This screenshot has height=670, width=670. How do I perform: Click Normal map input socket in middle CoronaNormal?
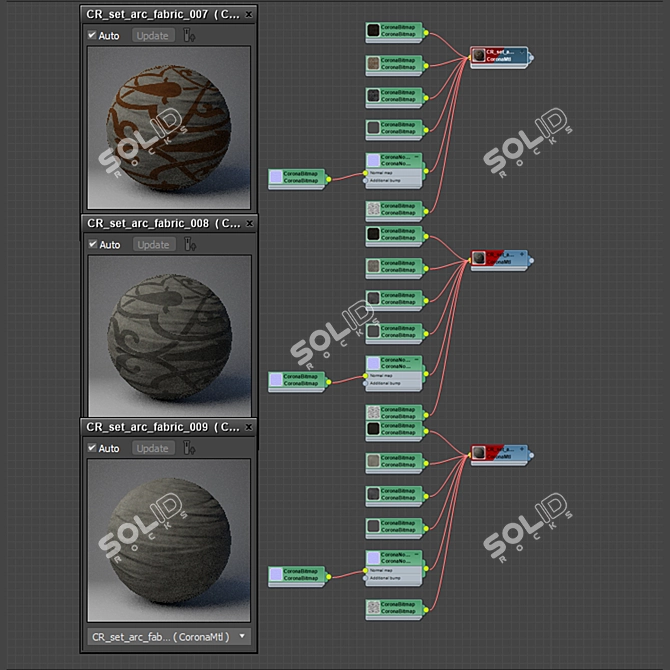pos(365,376)
